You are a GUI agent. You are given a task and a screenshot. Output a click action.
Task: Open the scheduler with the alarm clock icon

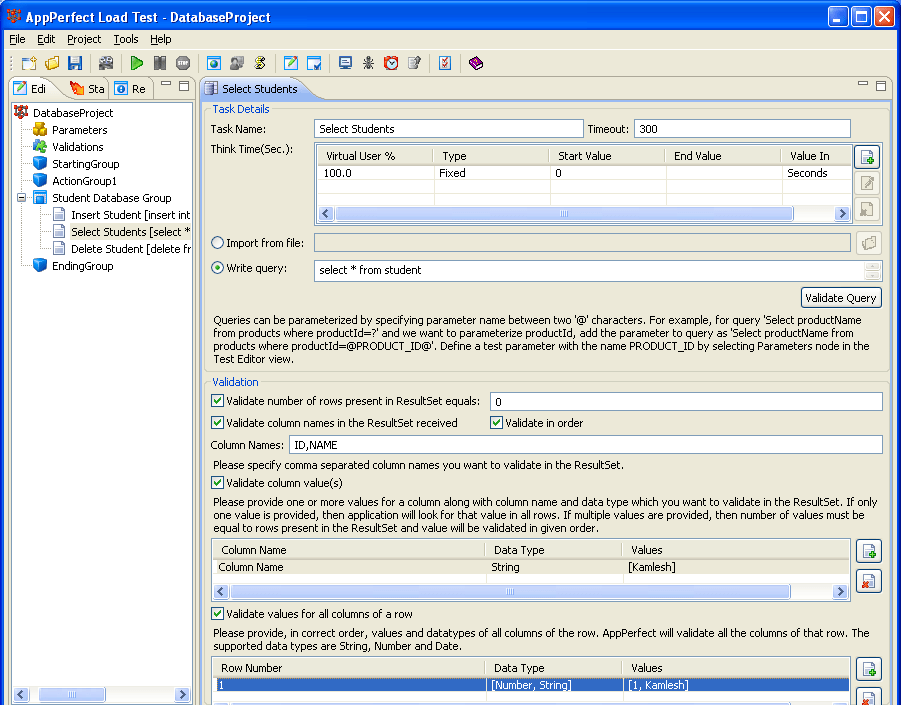pos(391,62)
